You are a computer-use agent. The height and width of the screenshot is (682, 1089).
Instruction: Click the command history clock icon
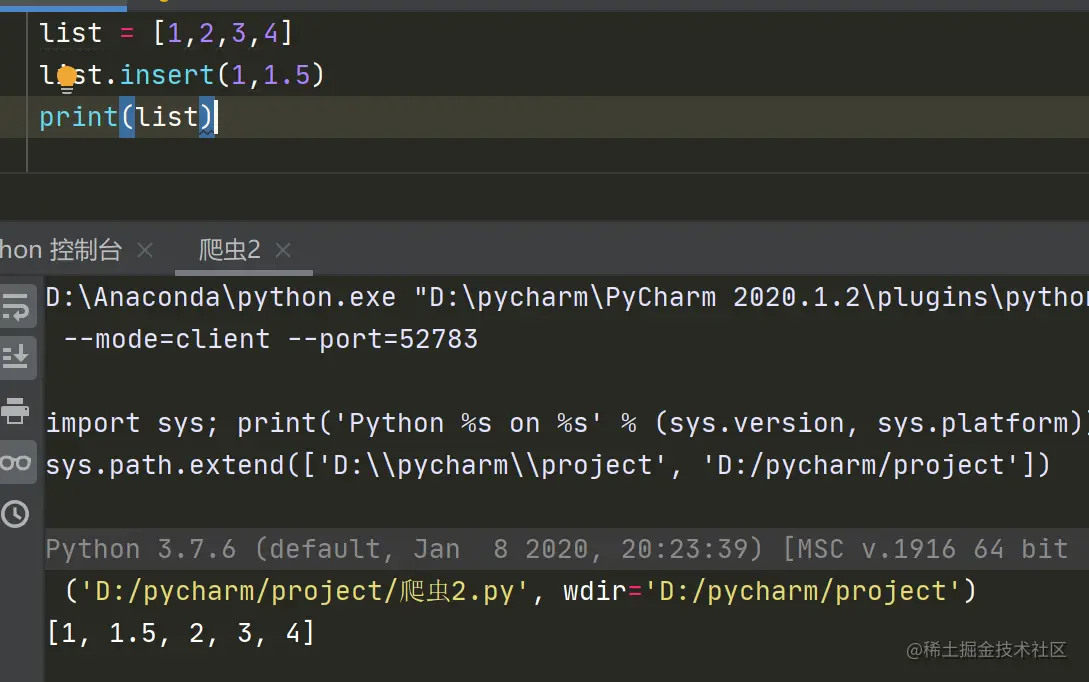coord(15,514)
